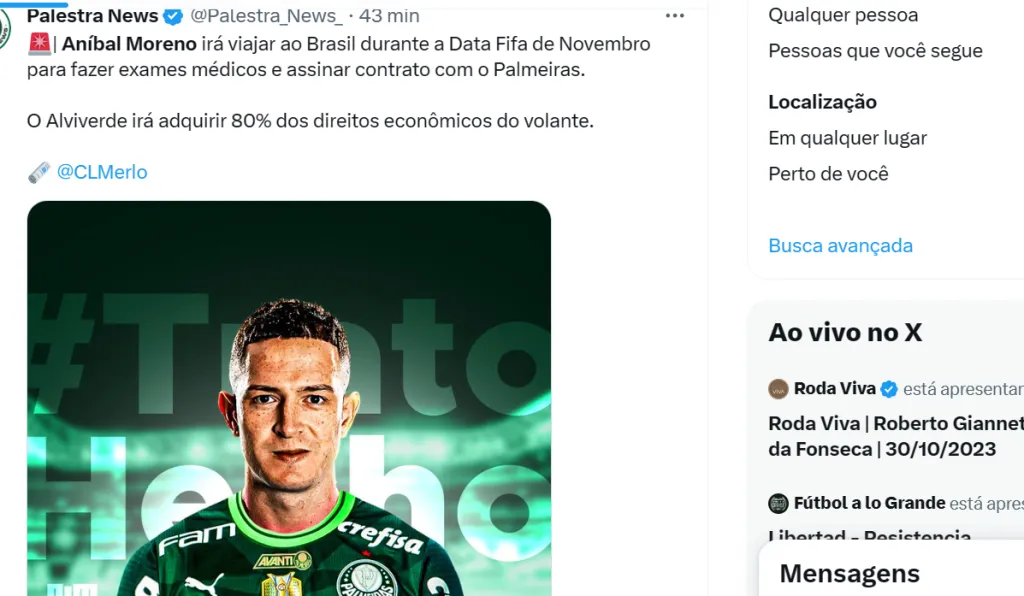The height and width of the screenshot is (596, 1024).
Task: Open the "Busca avançada" link
Action: point(840,245)
